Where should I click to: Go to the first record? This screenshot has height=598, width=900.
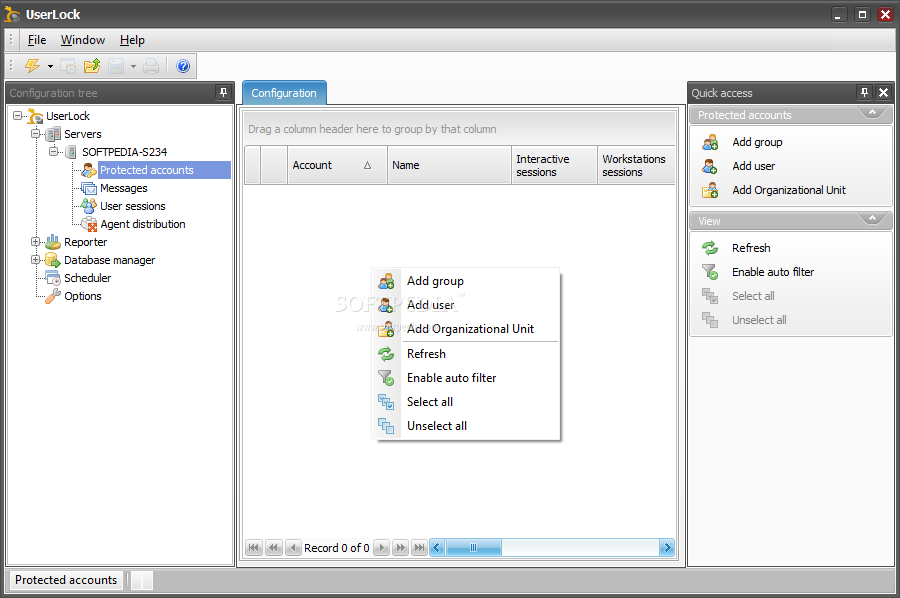coord(254,547)
